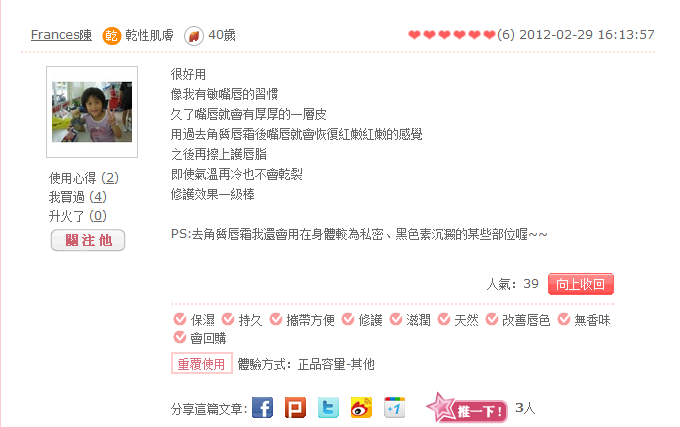Click the 改善唇色 checkmark tag
The image size is (680, 427).
coord(518,320)
